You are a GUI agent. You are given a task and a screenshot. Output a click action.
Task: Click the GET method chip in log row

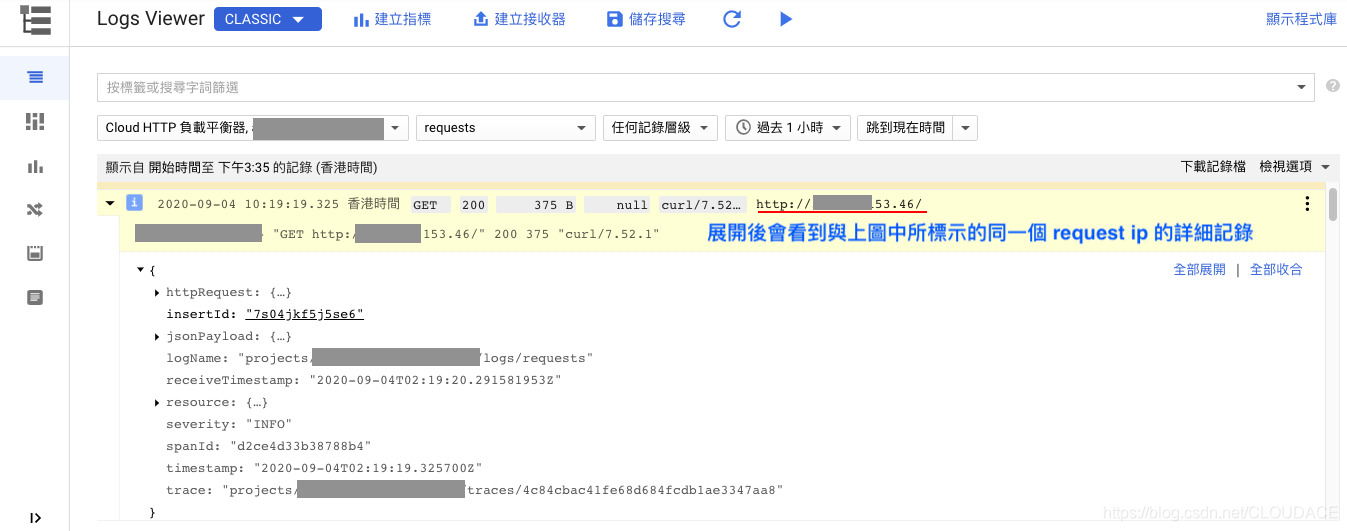point(431,204)
